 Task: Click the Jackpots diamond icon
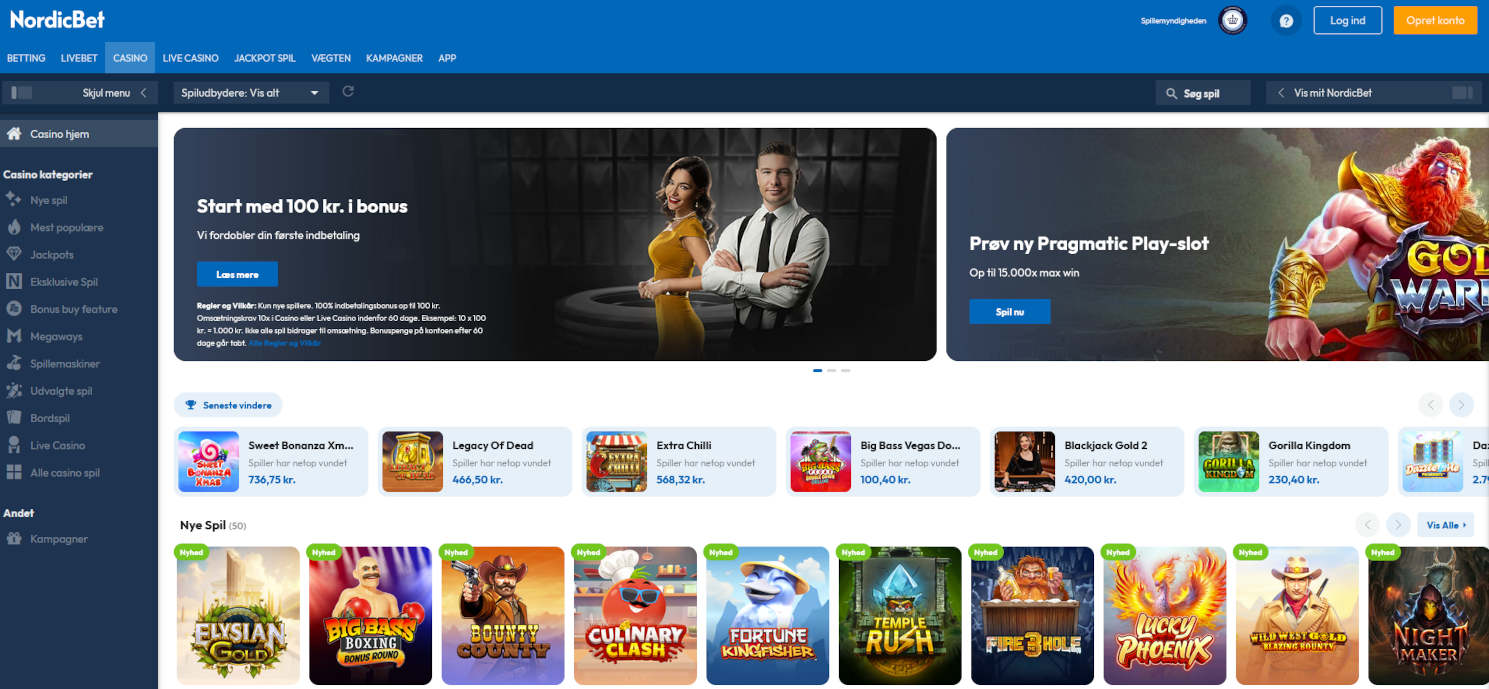coord(14,255)
